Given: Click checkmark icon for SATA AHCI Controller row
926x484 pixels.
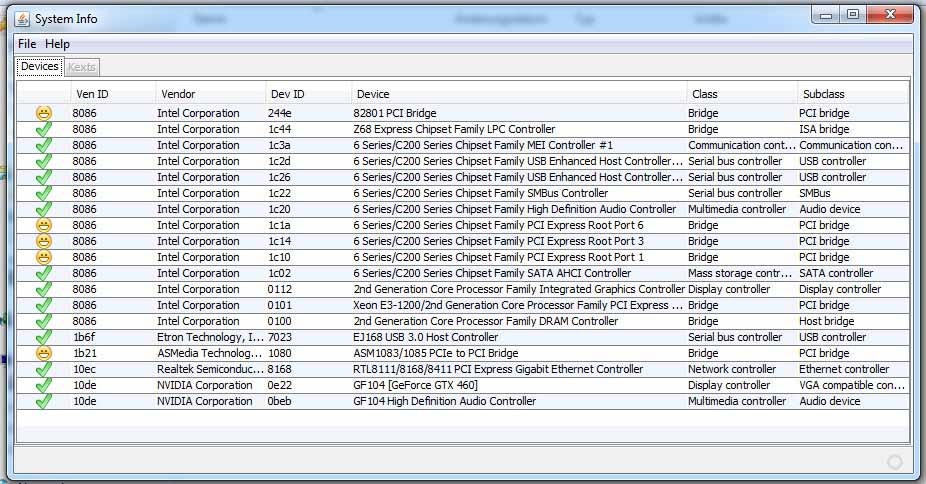Looking at the screenshot, I should (44, 273).
